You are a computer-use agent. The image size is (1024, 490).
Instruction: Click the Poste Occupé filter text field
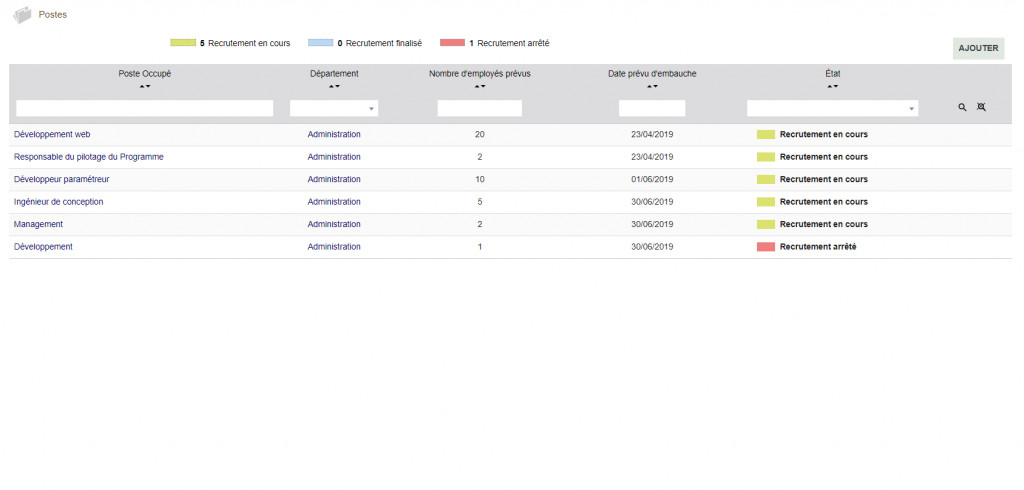(145, 108)
